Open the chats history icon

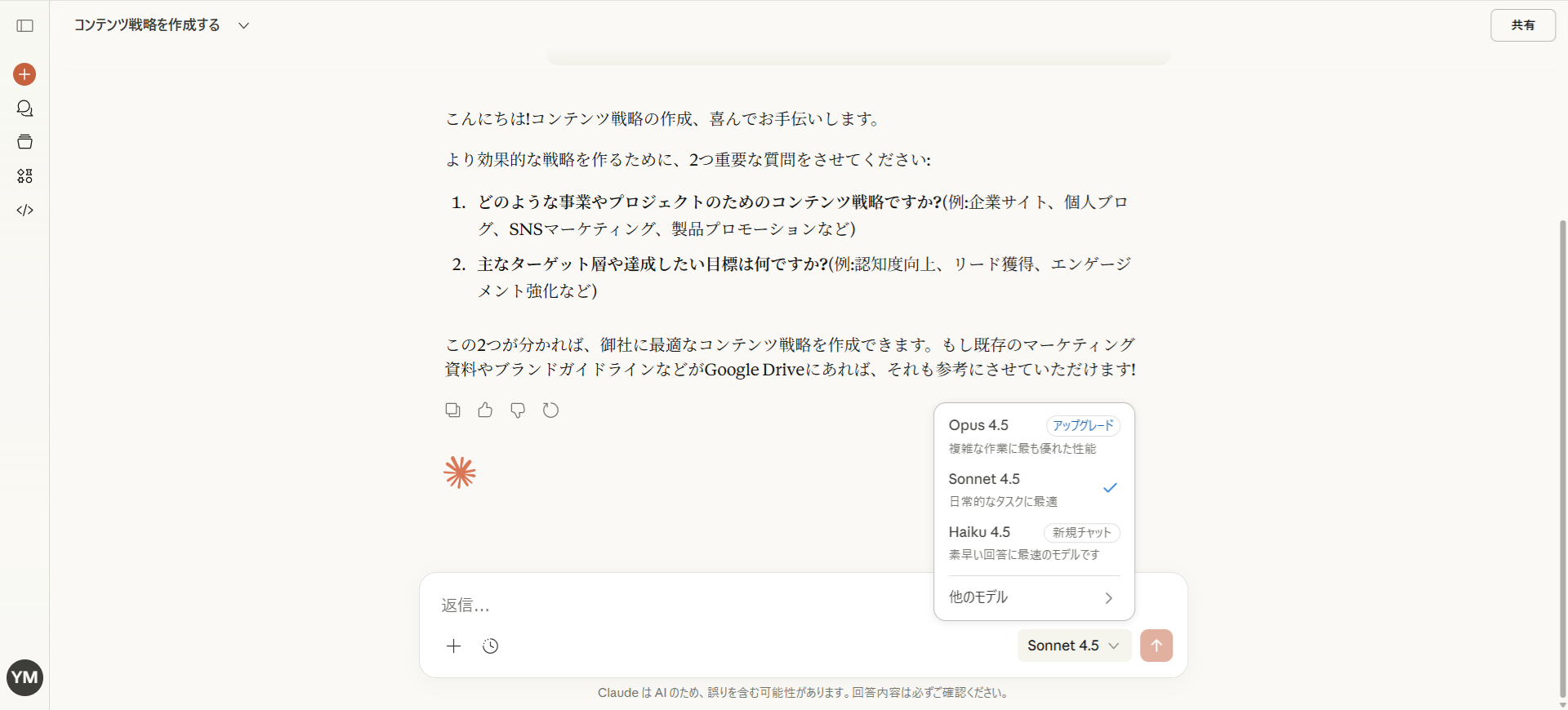coord(24,109)
